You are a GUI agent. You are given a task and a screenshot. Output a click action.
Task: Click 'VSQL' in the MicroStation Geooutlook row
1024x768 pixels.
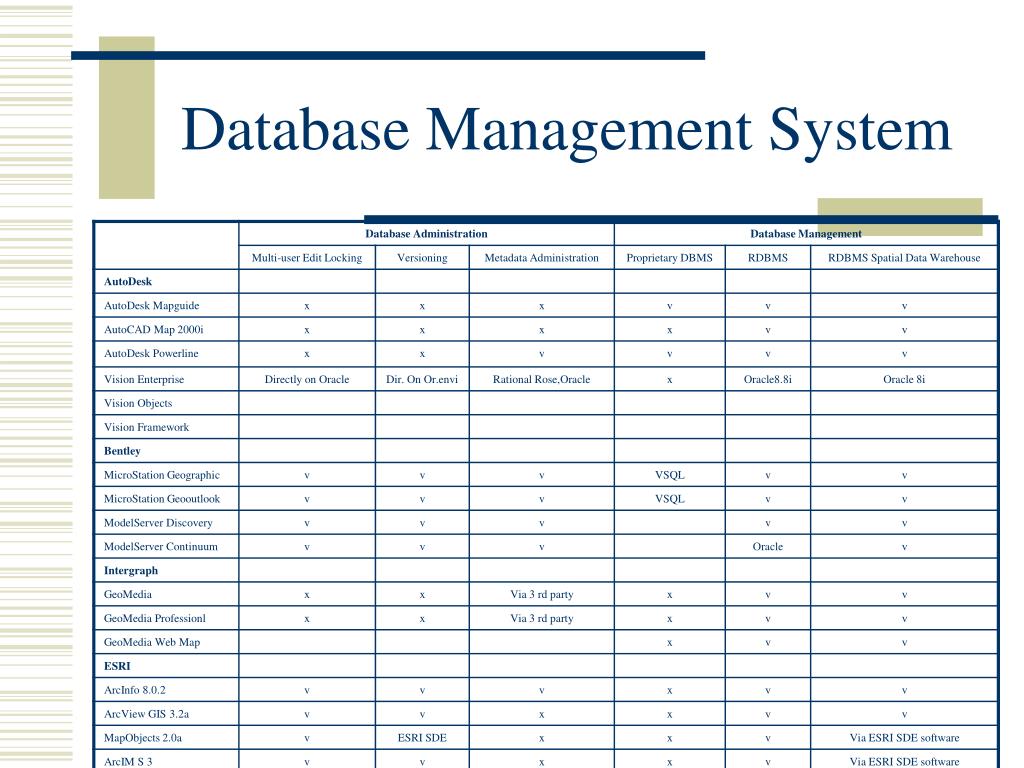coord(669,499)
